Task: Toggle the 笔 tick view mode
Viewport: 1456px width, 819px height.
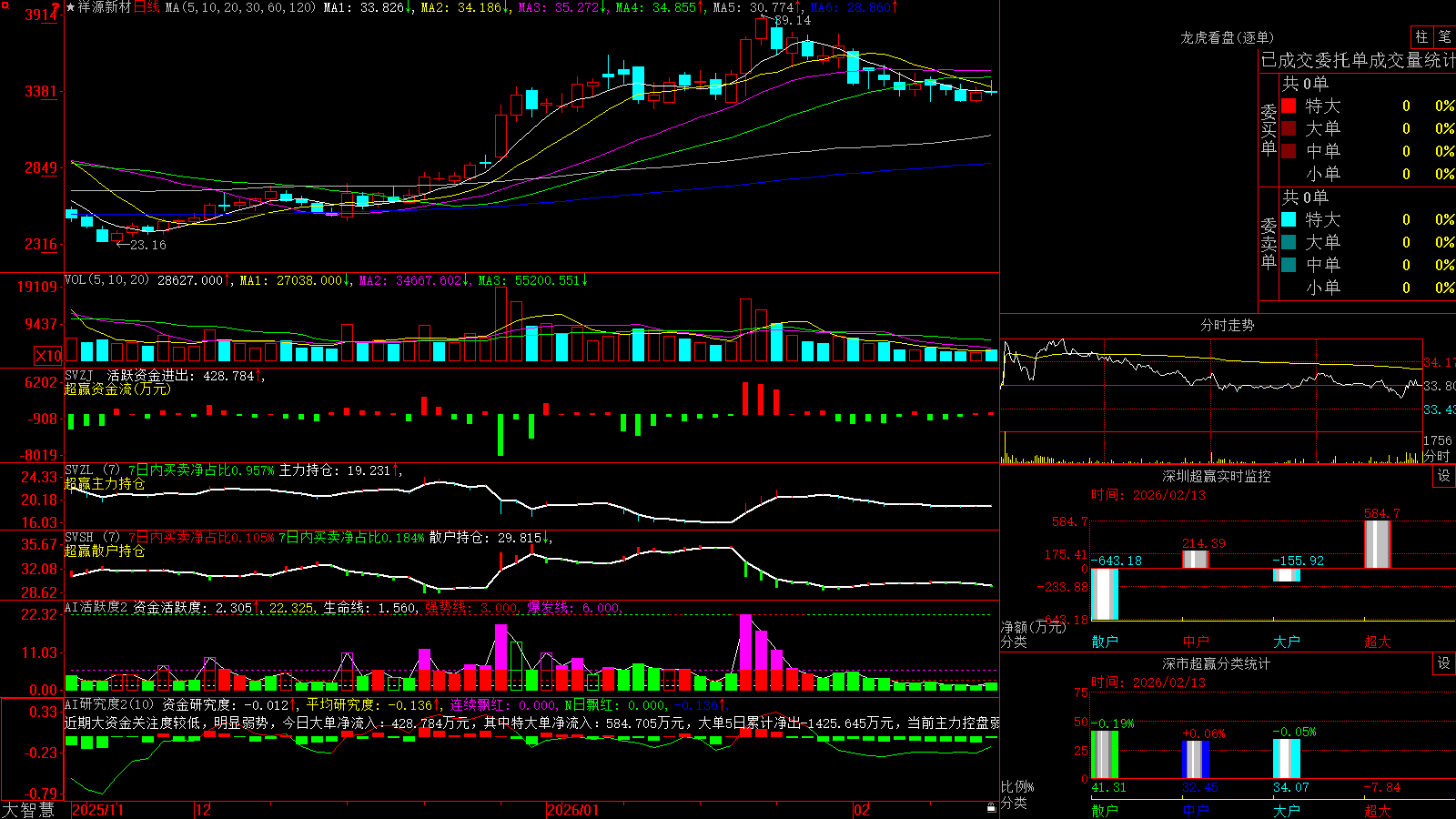Action: [1444, 37]
